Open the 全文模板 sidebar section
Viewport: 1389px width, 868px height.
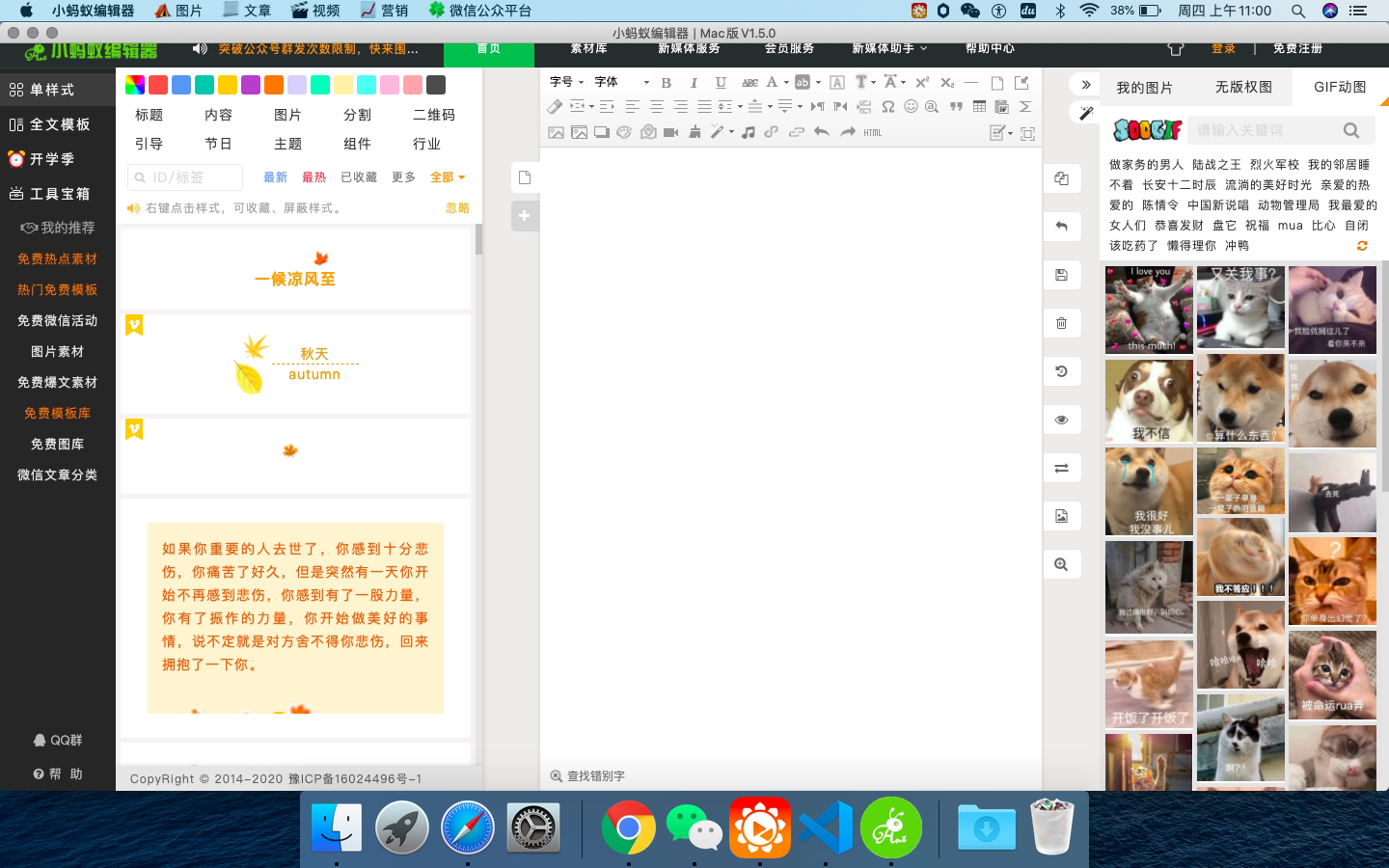click(58, 124)
